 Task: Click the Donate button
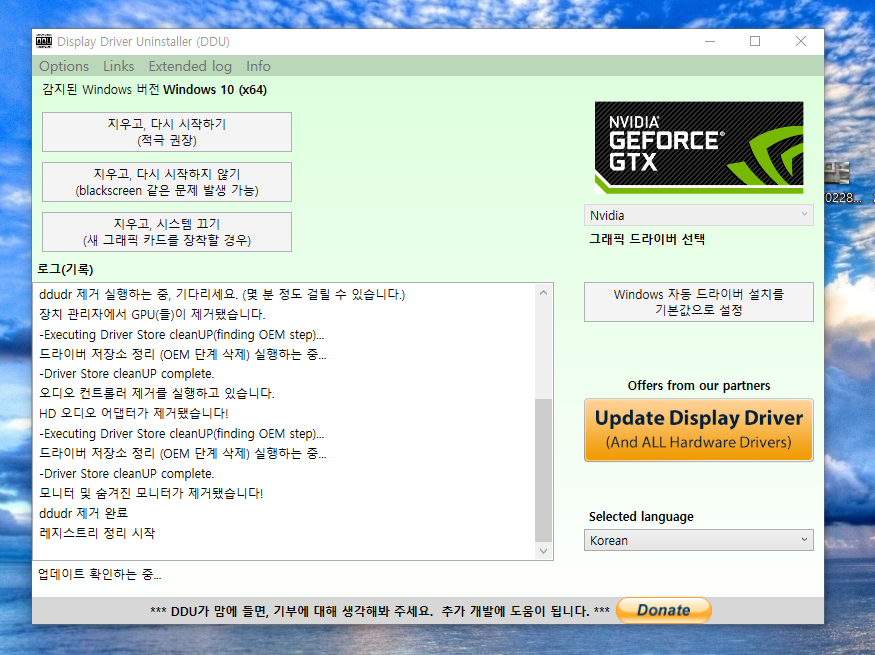(664, 610)
